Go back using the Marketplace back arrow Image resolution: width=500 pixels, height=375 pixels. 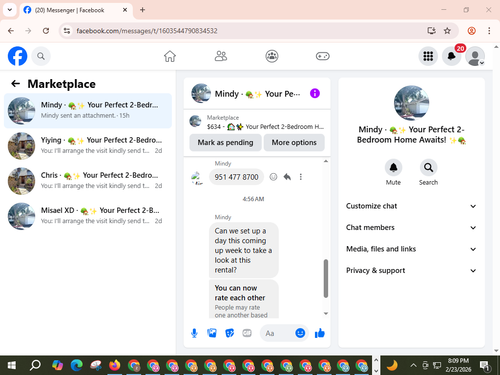click(x=15, y=84)
